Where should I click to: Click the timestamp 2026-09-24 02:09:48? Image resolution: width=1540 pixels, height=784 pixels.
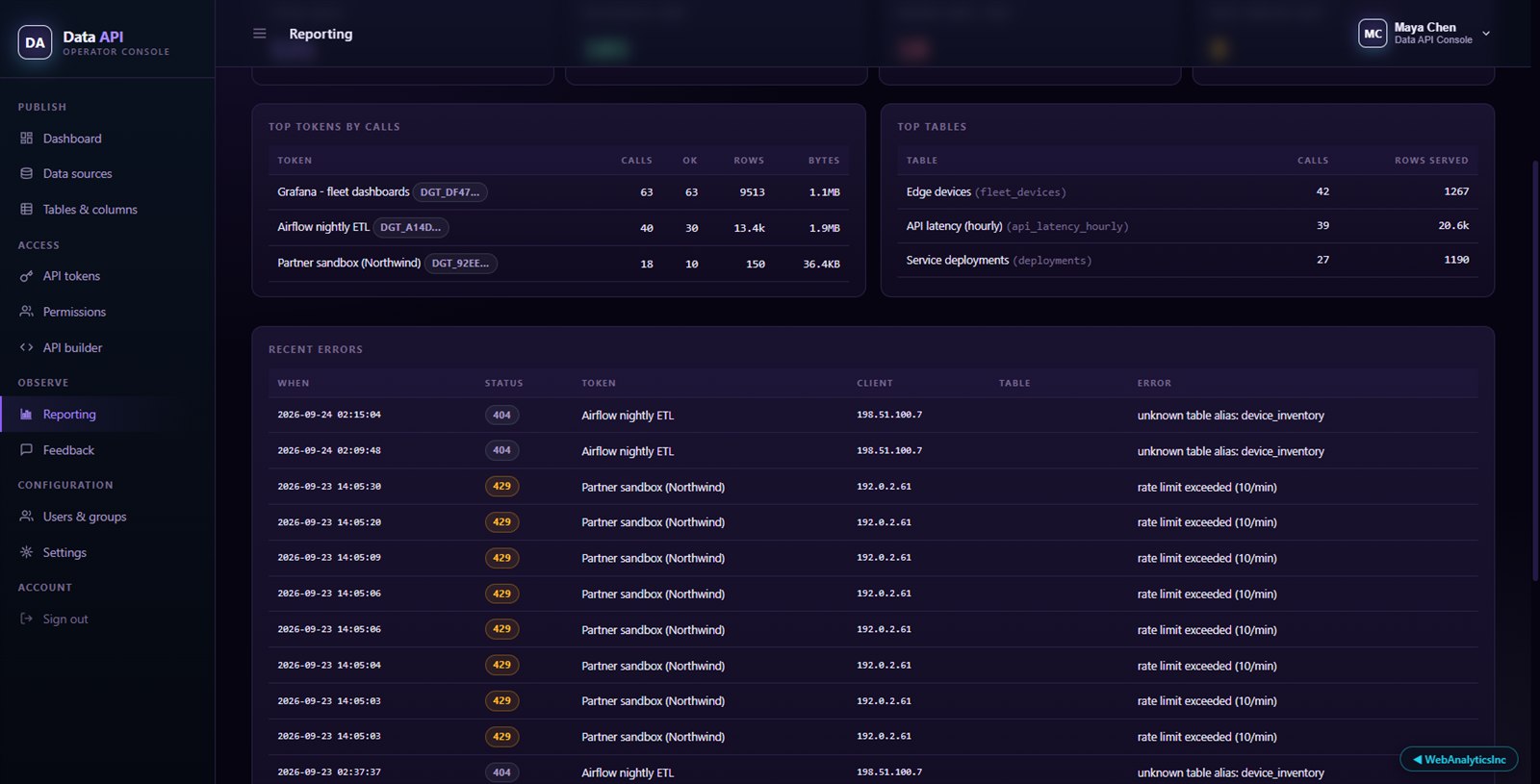[329, 451]
